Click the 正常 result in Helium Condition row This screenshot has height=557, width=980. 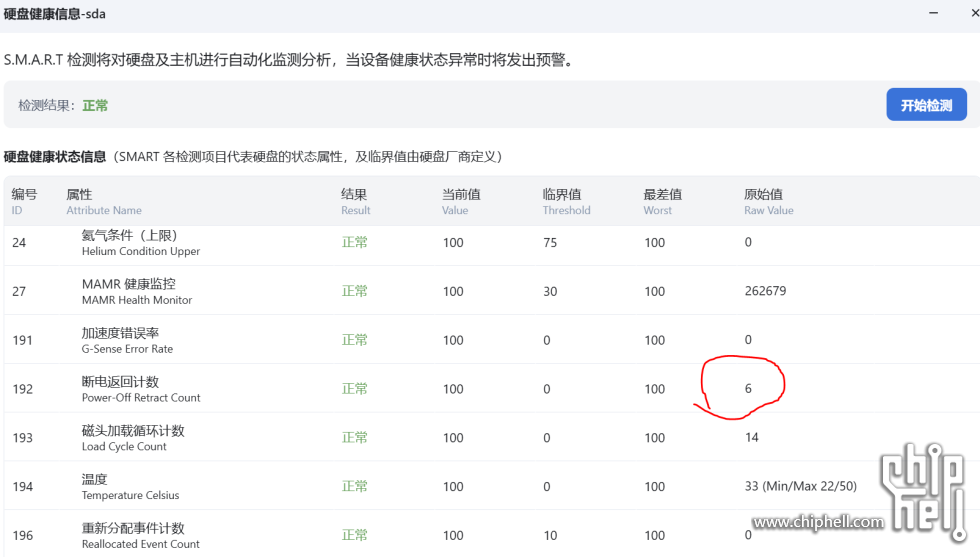(354, 242)
